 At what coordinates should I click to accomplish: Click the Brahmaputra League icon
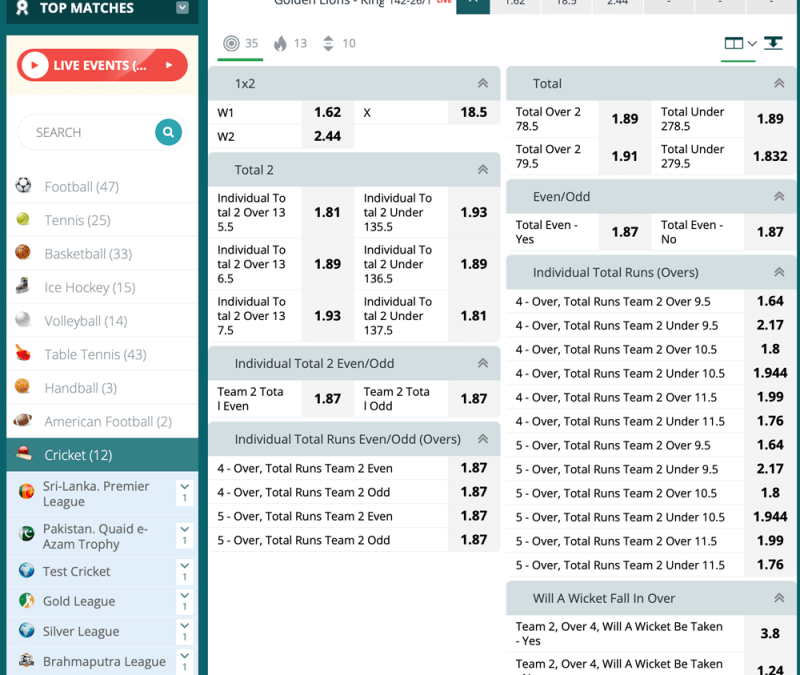click(x=27, y=660)
